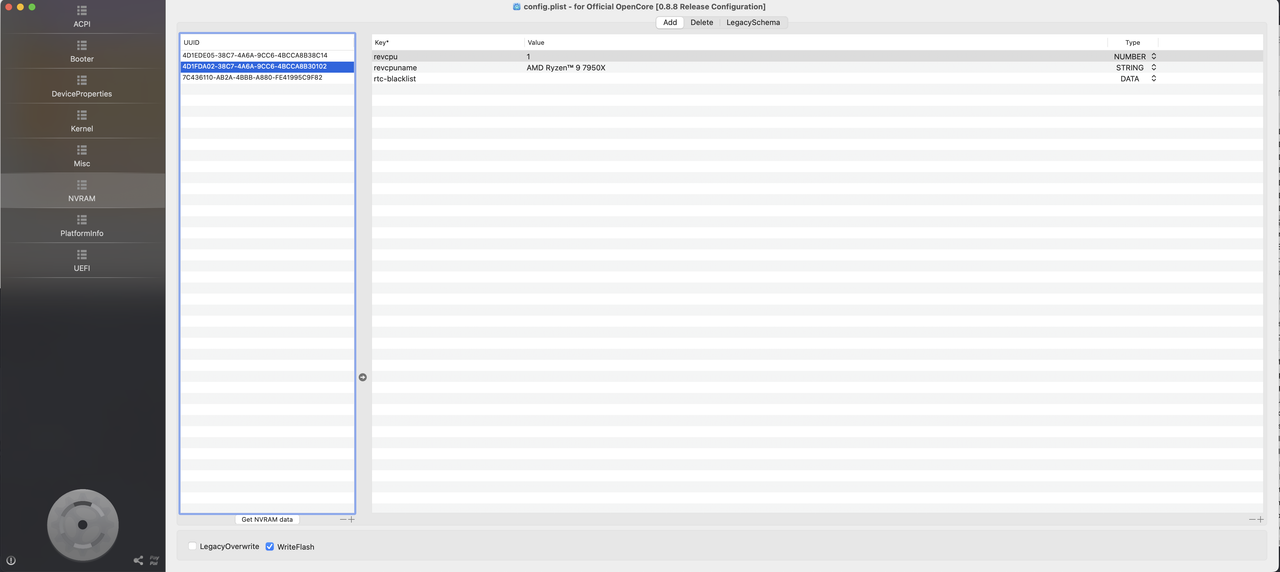Switch to the Delete tab
1280x572 pixels.
pyautogui.click(x=702, y=22)
